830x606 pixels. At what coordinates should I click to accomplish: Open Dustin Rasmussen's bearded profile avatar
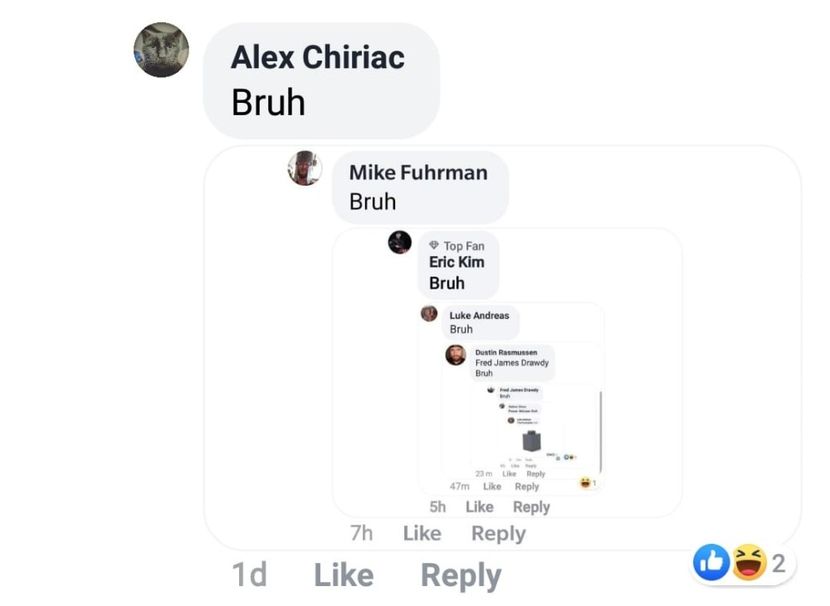click(x=456, y=355)
